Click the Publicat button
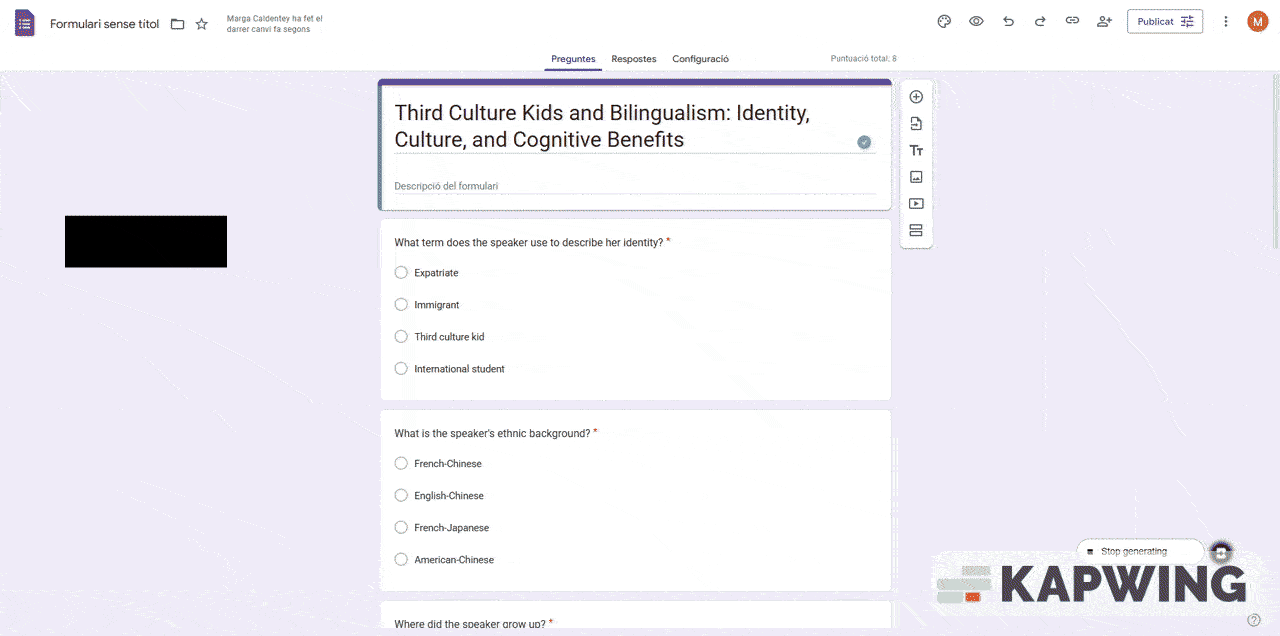This screenshot has width=1280, height=636. [x=1164, y=21]
